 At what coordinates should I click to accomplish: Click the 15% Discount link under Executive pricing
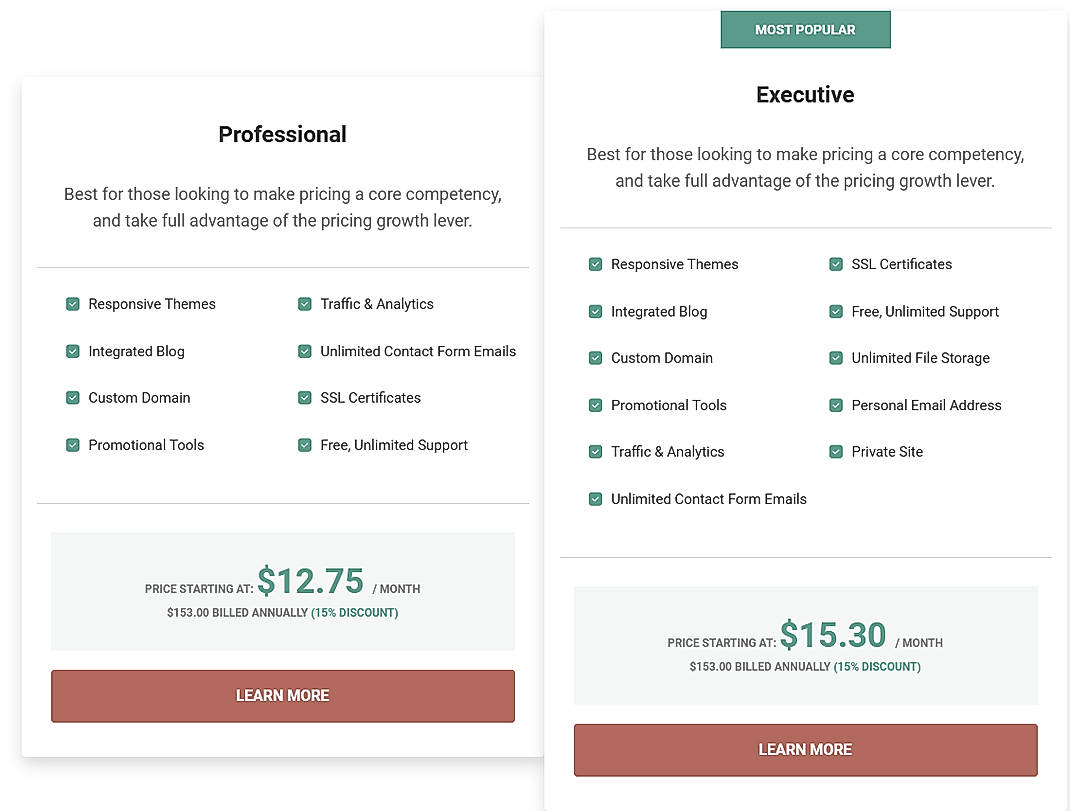[878, 666]
